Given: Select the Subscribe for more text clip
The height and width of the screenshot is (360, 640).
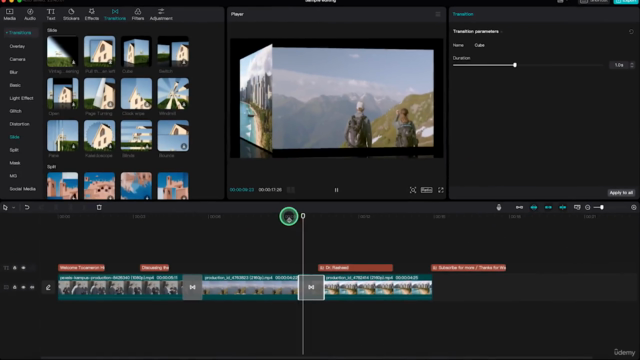Looking at the screenshot, I should click(x=469, y=268).
